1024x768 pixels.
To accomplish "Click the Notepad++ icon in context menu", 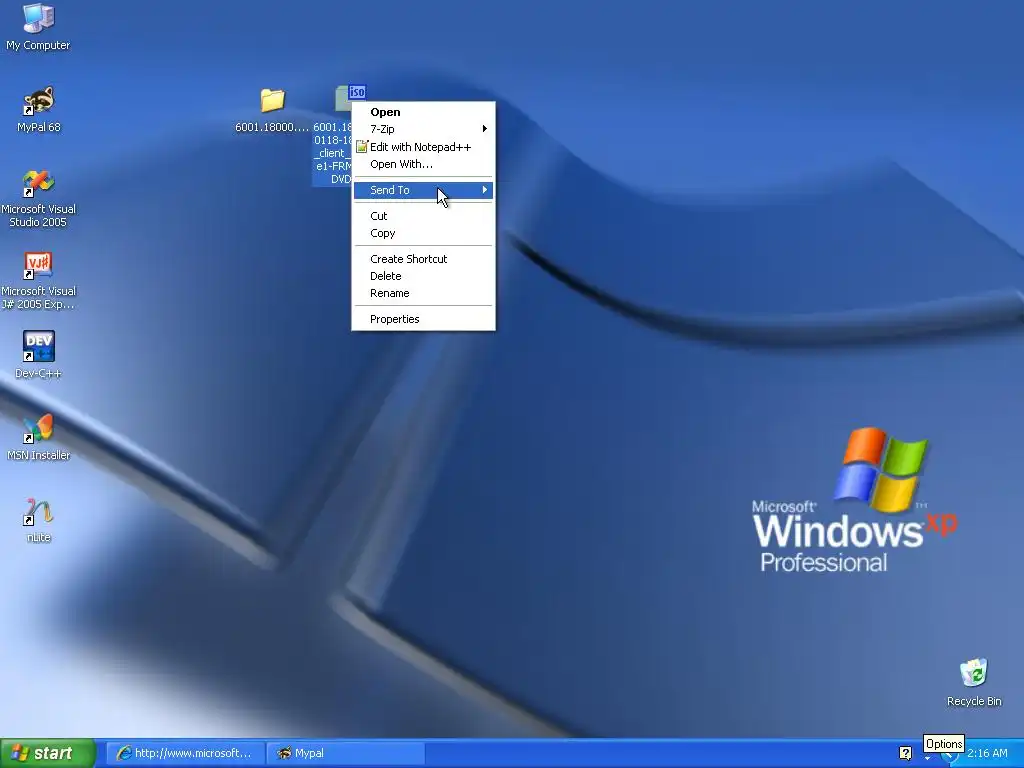I will tap(361, 147).
